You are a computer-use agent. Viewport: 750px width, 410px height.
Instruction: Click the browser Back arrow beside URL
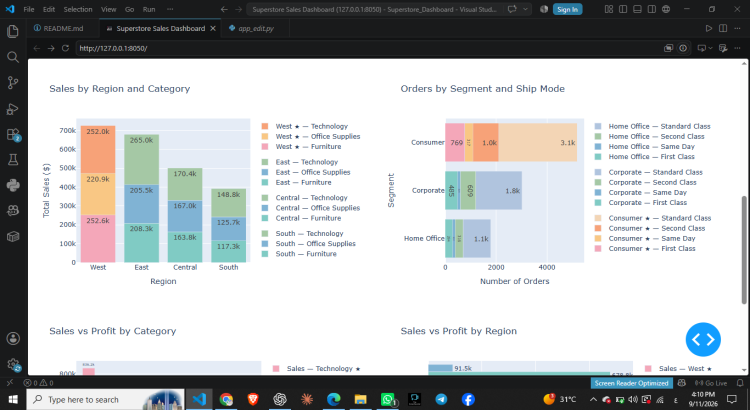(37, 48)
